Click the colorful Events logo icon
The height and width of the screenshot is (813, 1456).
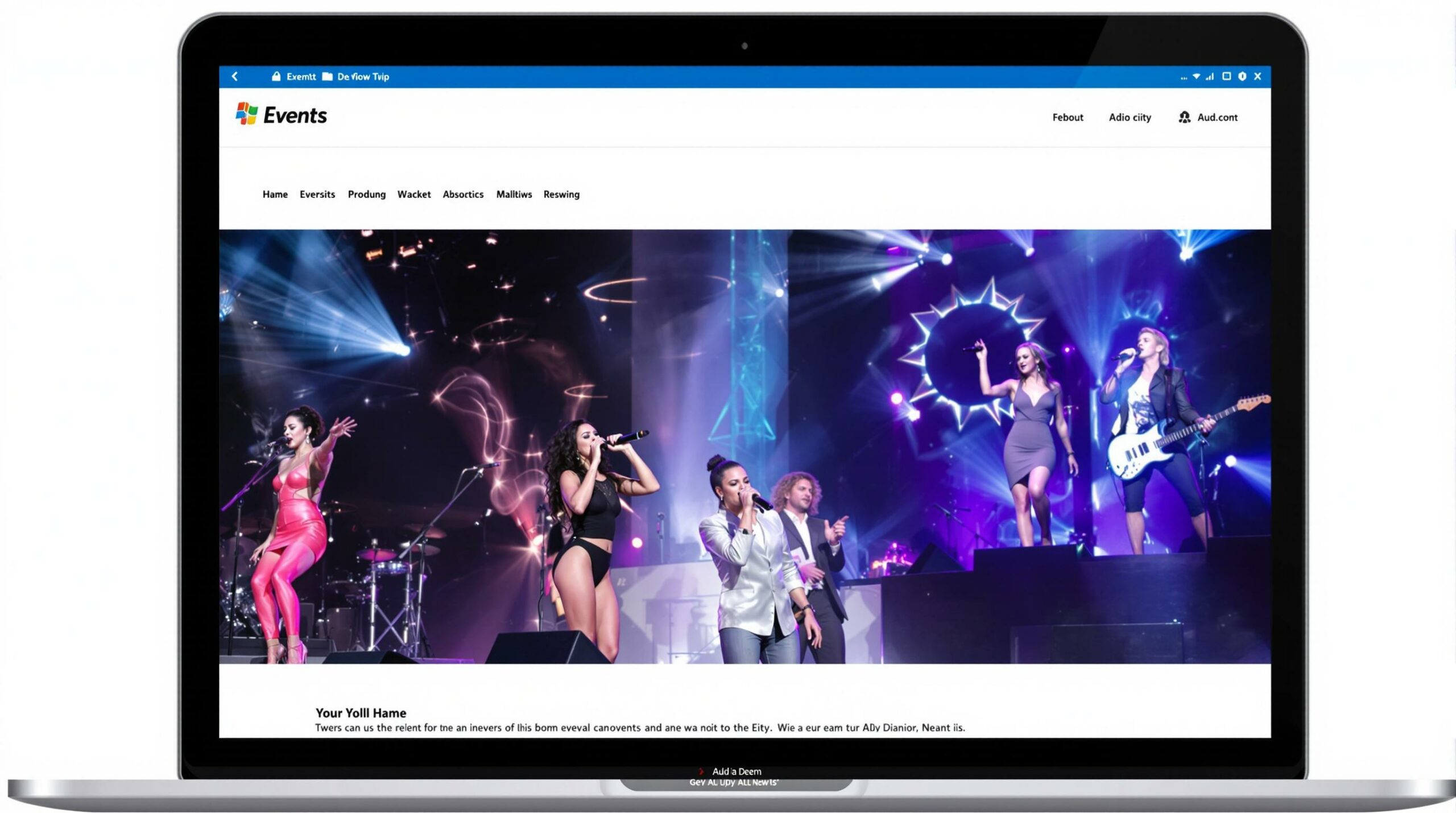[247, 113]
